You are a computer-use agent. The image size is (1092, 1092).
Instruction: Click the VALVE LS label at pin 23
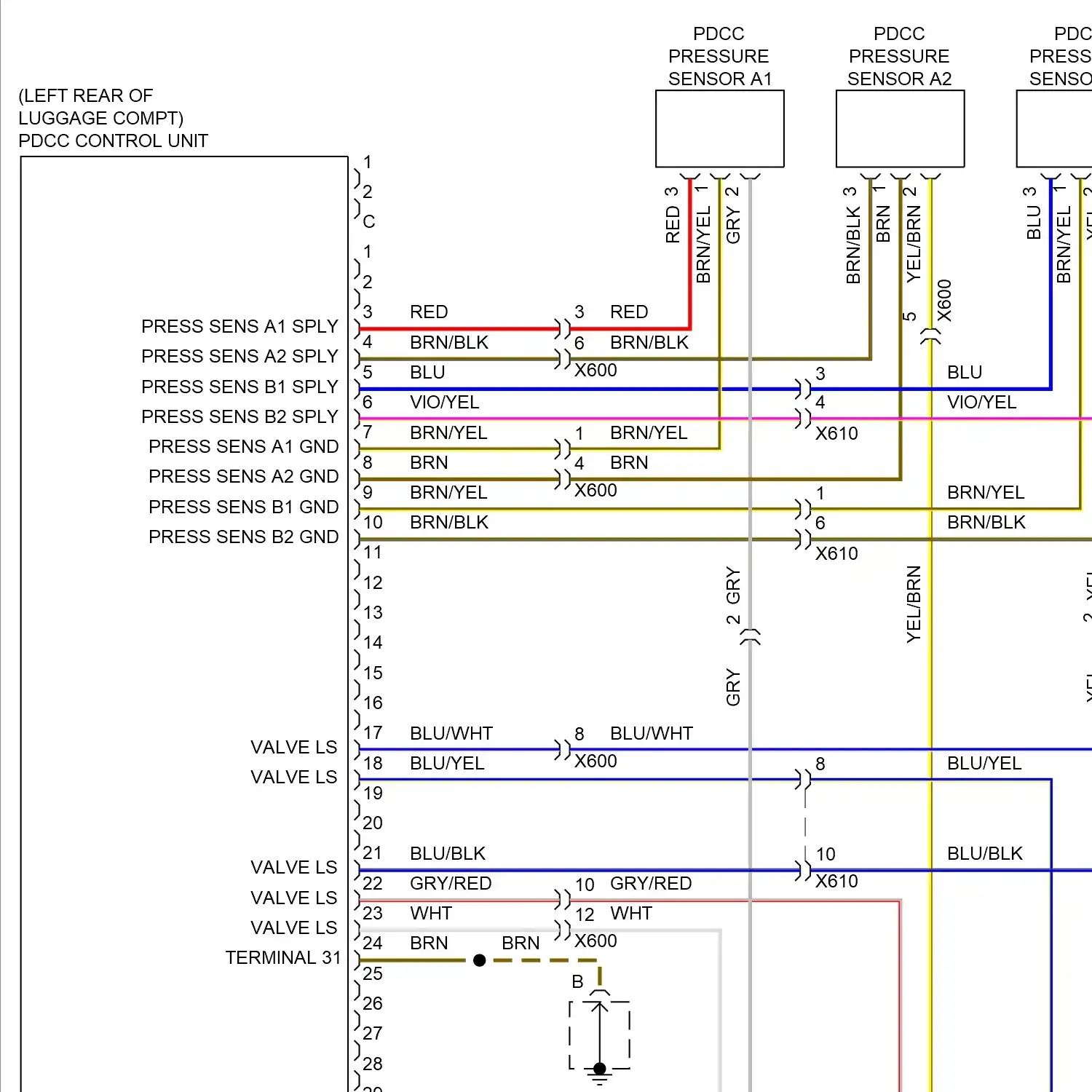[x=294, y=927]
